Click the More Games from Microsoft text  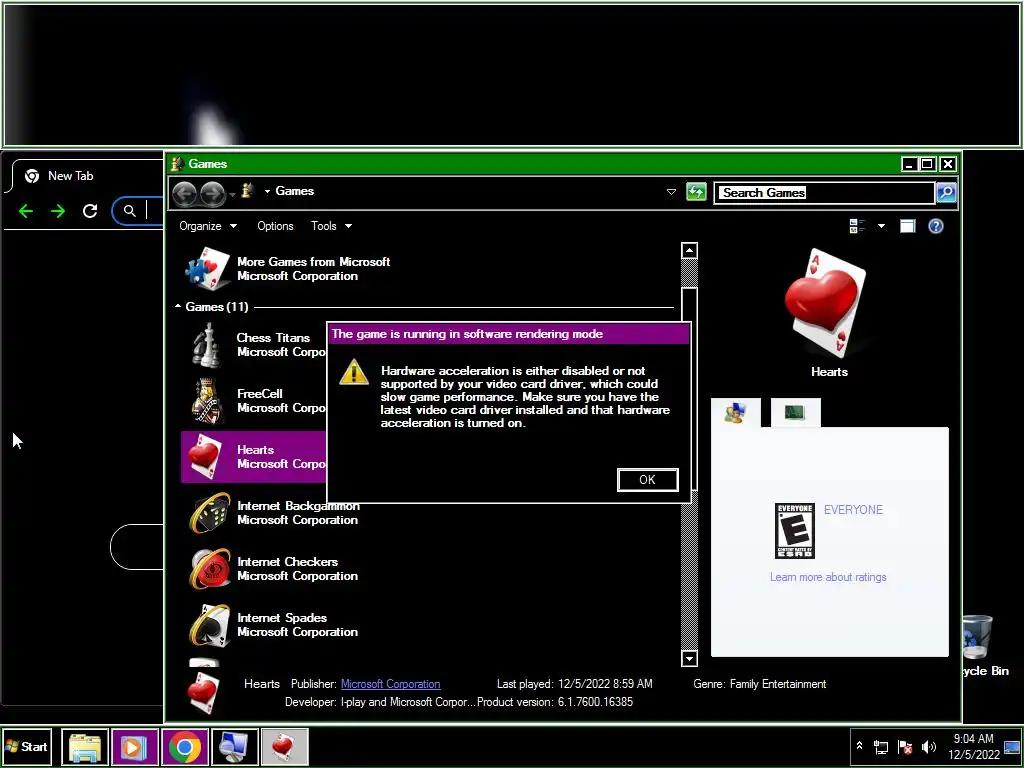pos(313,262)
